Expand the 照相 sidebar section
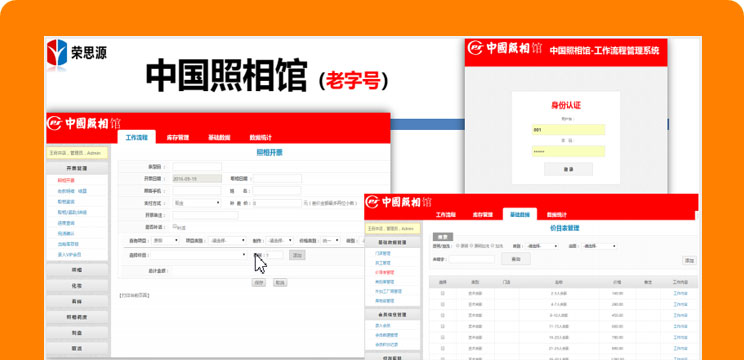This screenshot has width=744, height=360. (77, 270)
